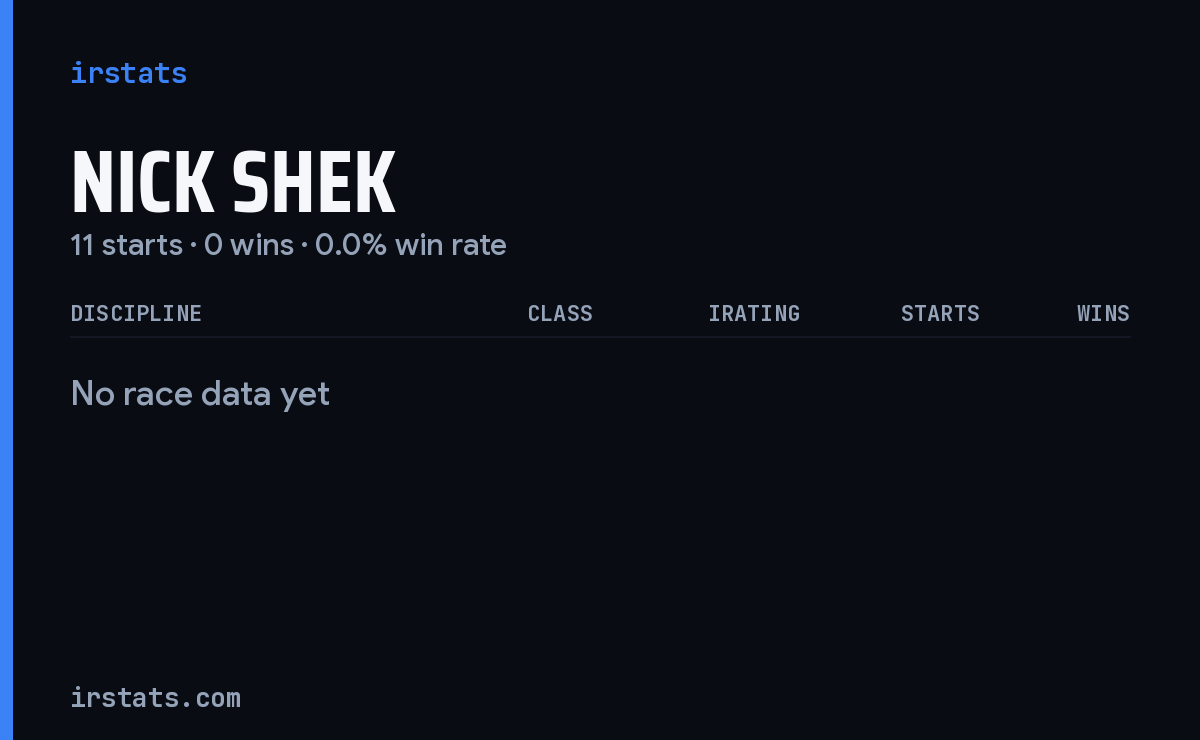Sort by the STARTS column header
The height and width of the screenshot is (740, 1200).
(x=940, y=314)
